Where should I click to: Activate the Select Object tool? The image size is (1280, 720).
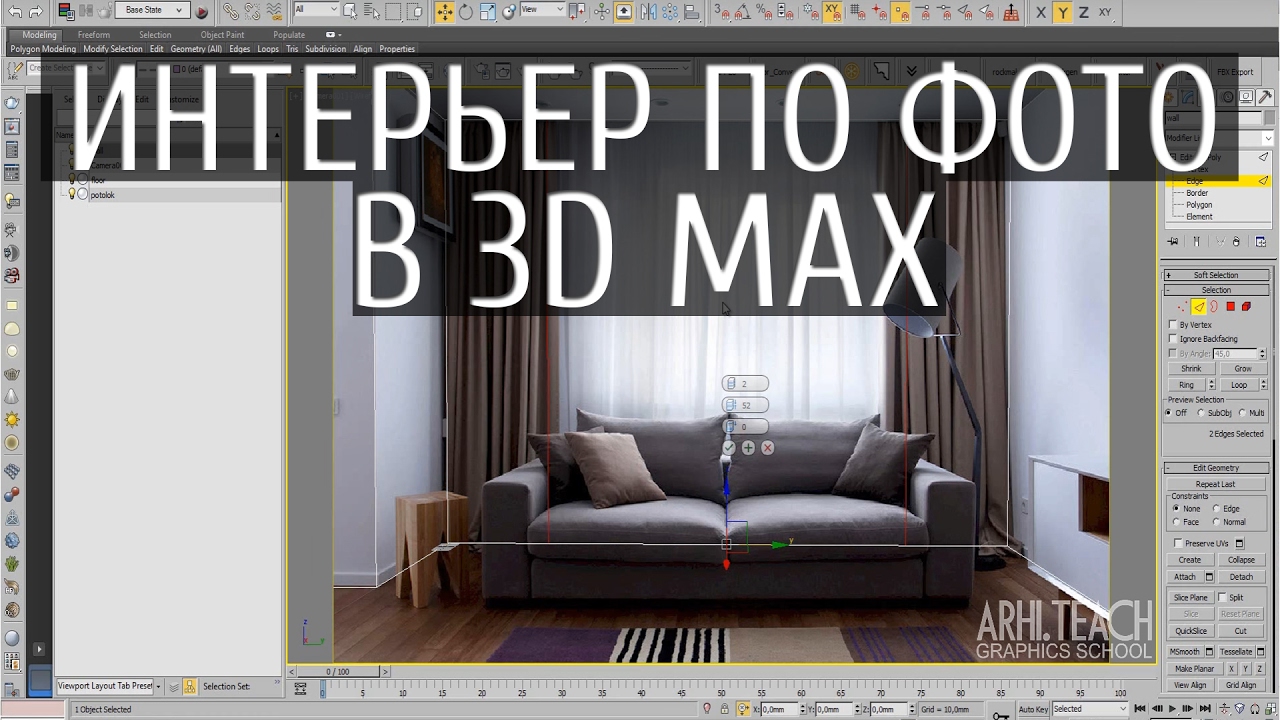(x=351, y=11)
